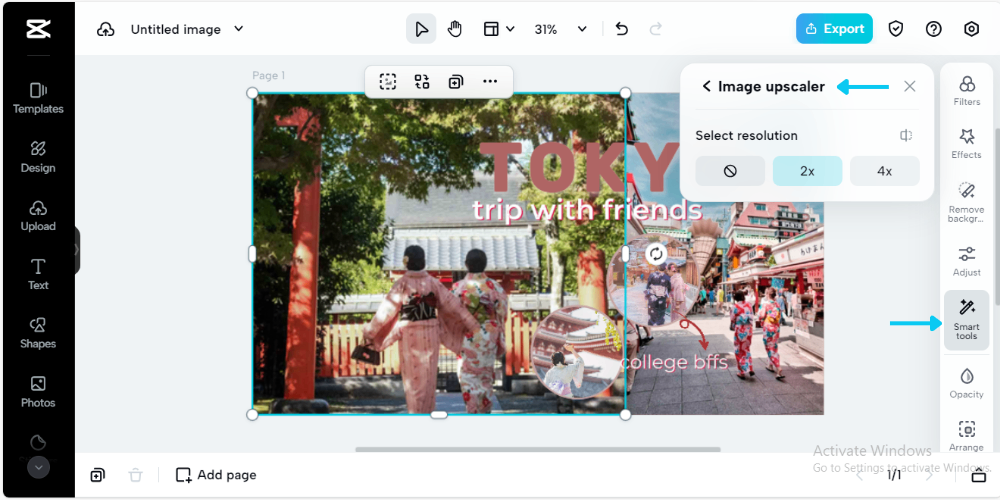Open the Filters tool
Viewport: 1000px width, 500px height.
(x=967, y=90)
